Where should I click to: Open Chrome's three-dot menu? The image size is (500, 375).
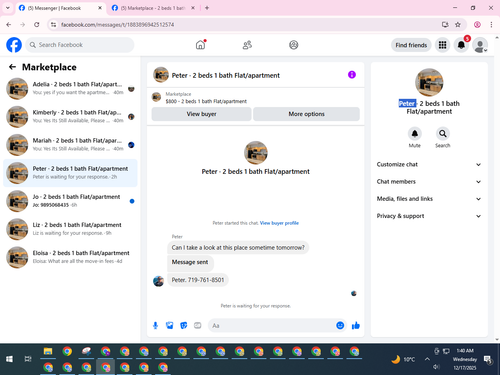(x=491, y=25)
